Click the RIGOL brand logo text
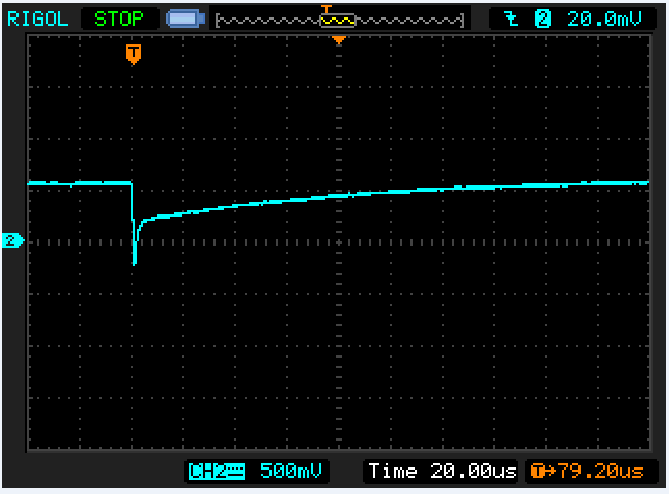Viewport: 669px width, 494px height. [38, 19]
